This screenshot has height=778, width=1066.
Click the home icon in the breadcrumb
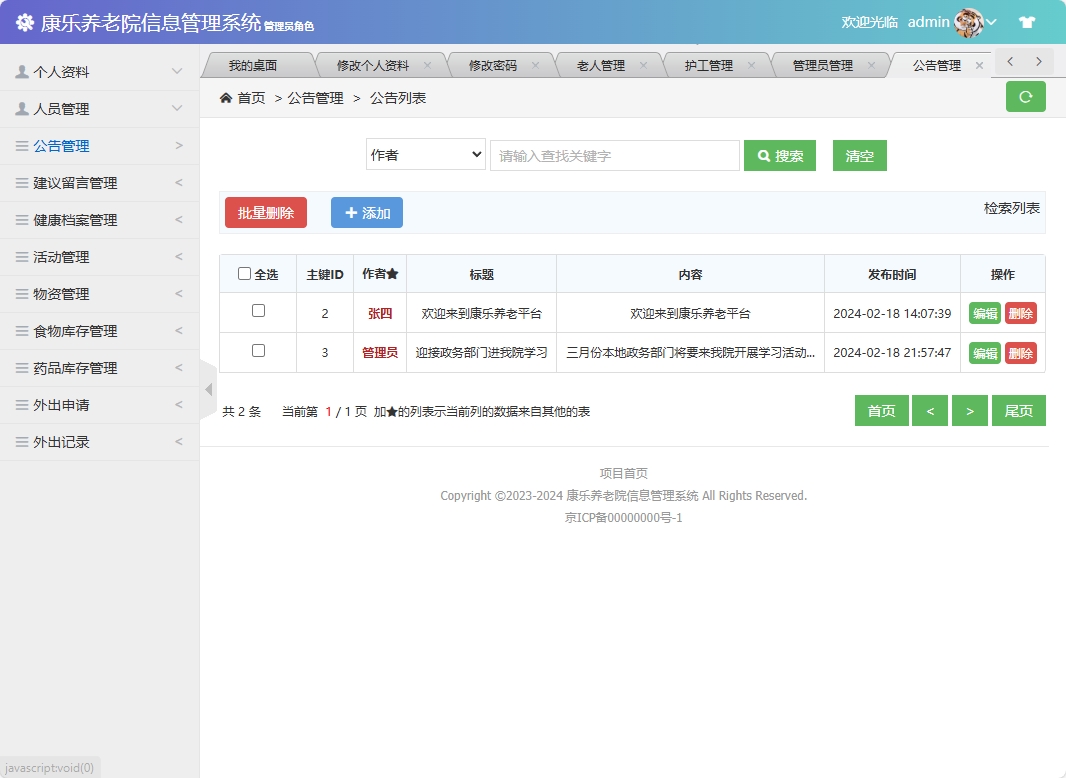click(228, 98)
